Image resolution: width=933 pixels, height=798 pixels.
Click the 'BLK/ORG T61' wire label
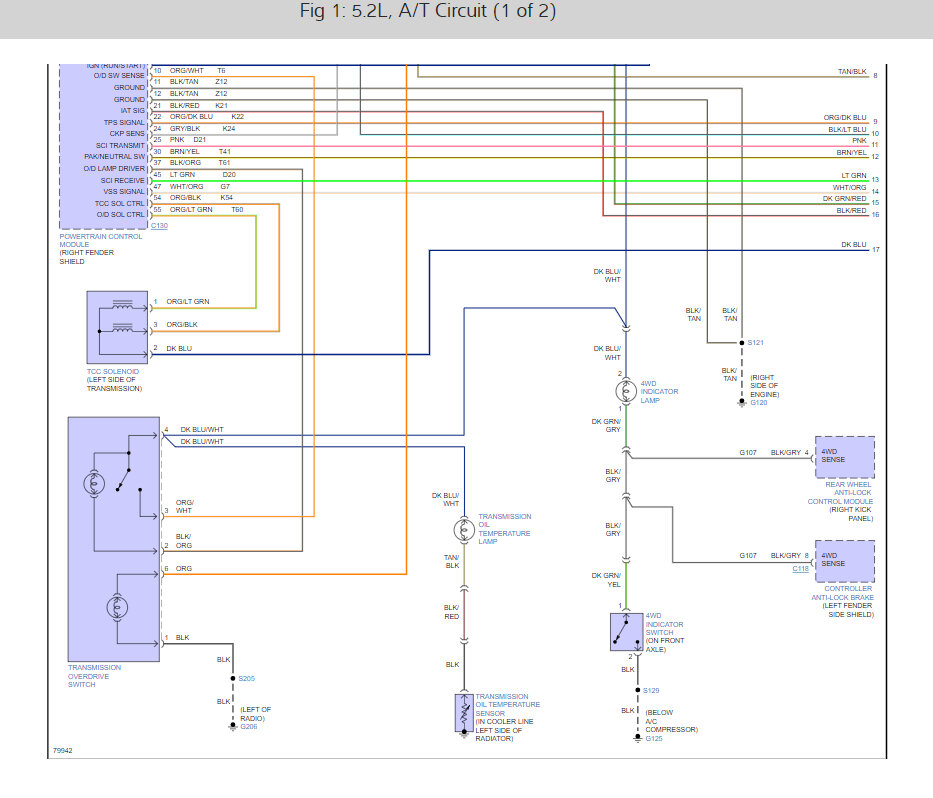pos(200,162)
